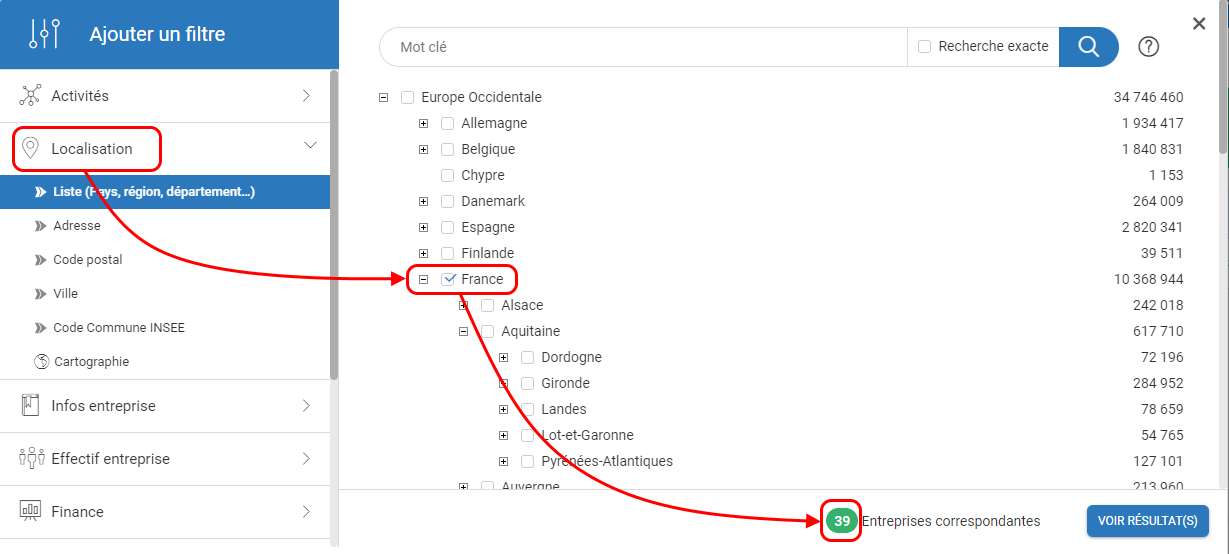Uncheck the France checkbox
The image size is (1229, 554).
(x=448, y=279)
